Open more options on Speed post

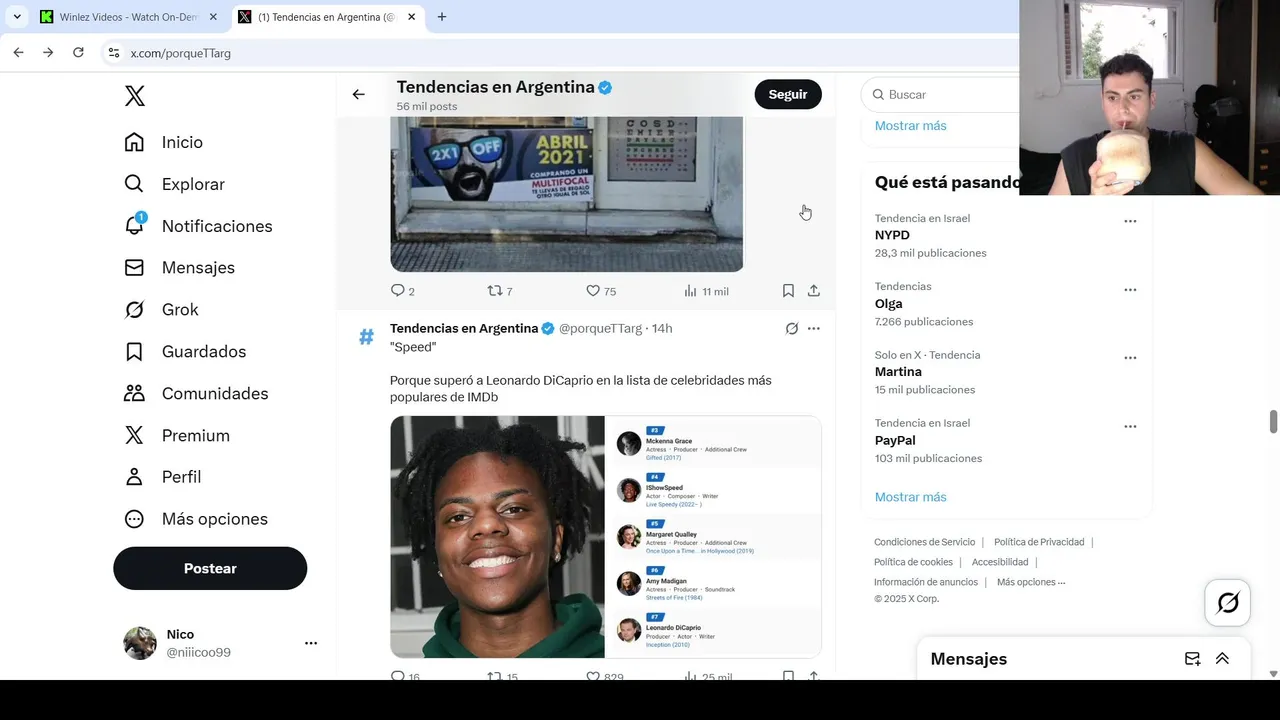tap(814, 328)
